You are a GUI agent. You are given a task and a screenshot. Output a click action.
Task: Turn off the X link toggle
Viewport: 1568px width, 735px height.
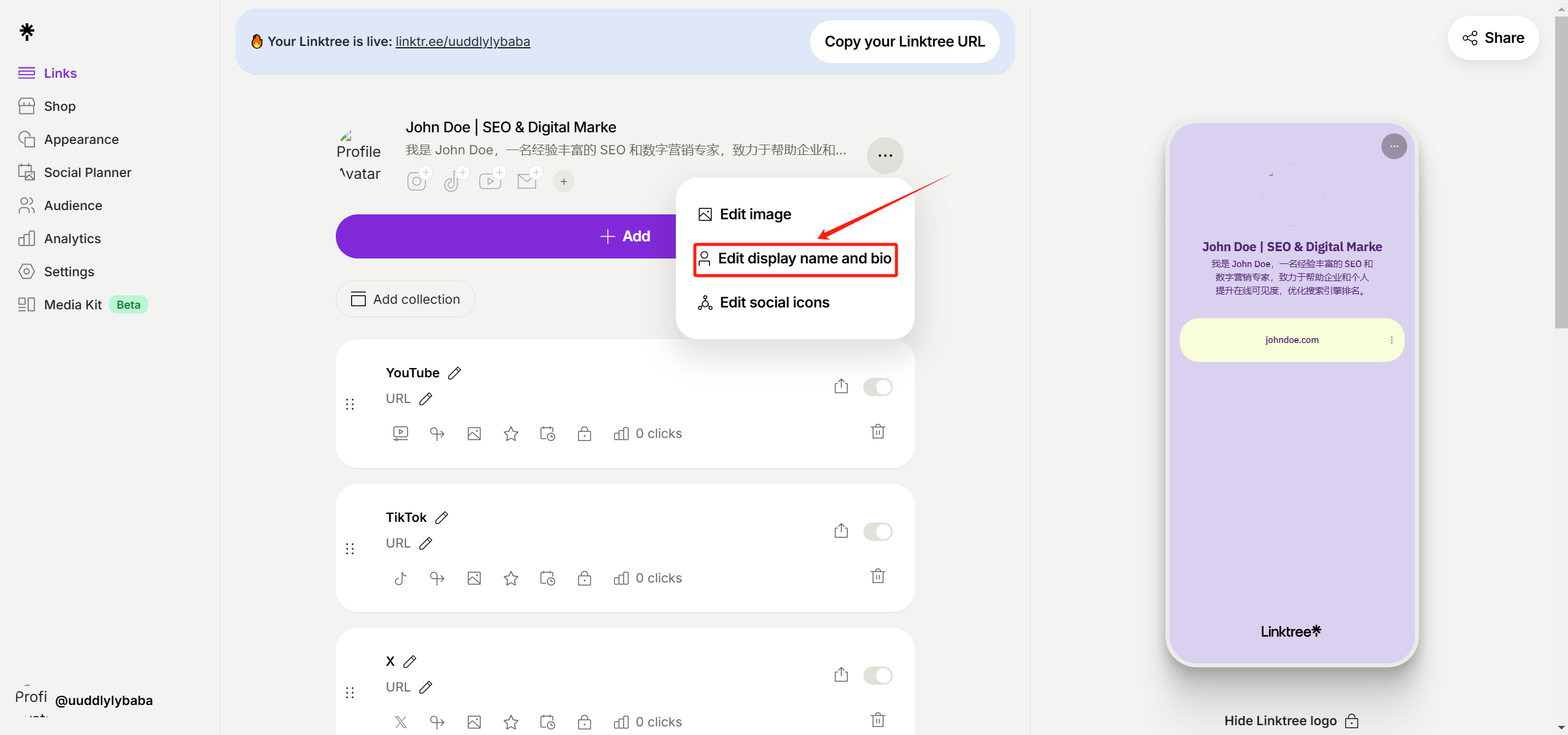coord(877,675)
